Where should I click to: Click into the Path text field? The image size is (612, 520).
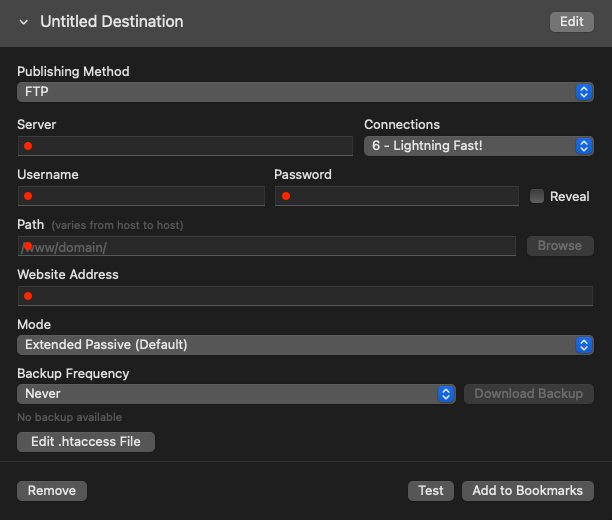tap(266, 246)
